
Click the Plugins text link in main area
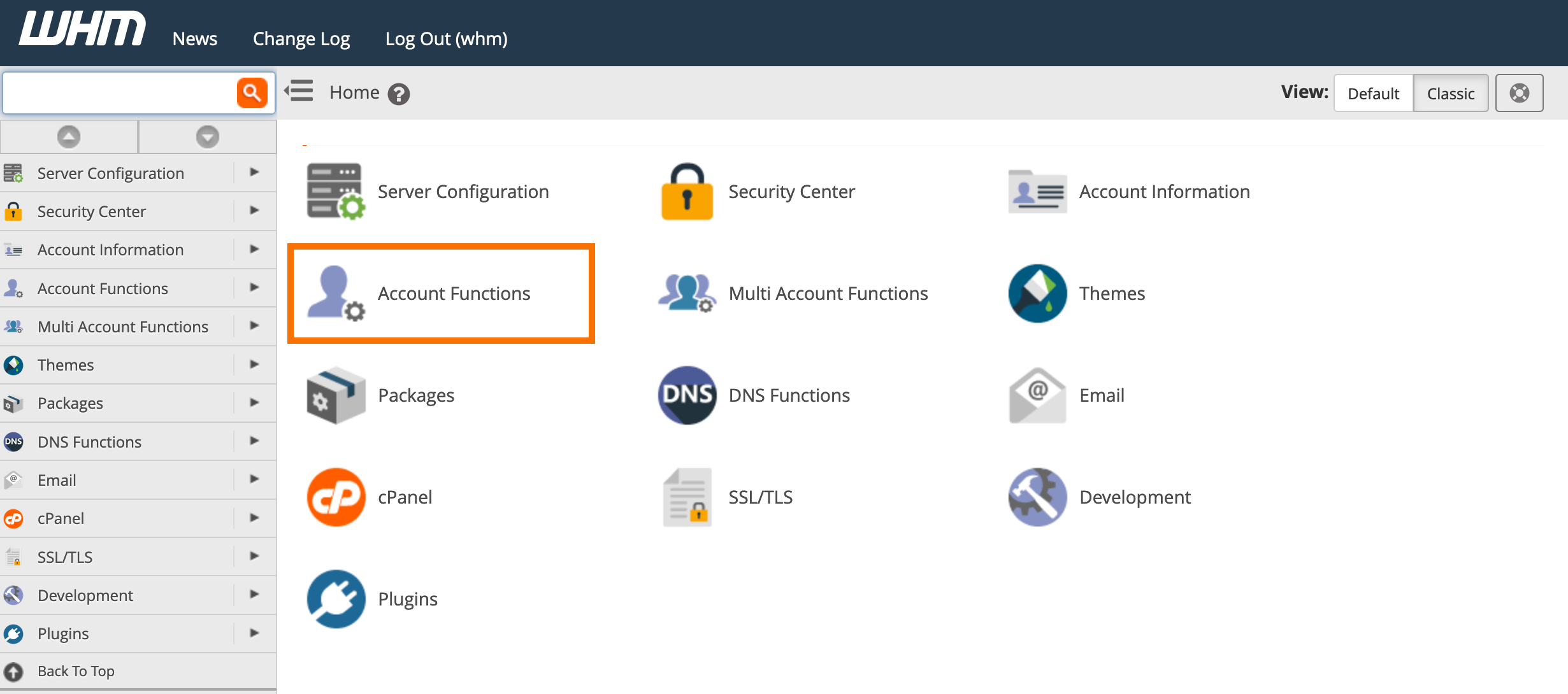tap(408, 599)
